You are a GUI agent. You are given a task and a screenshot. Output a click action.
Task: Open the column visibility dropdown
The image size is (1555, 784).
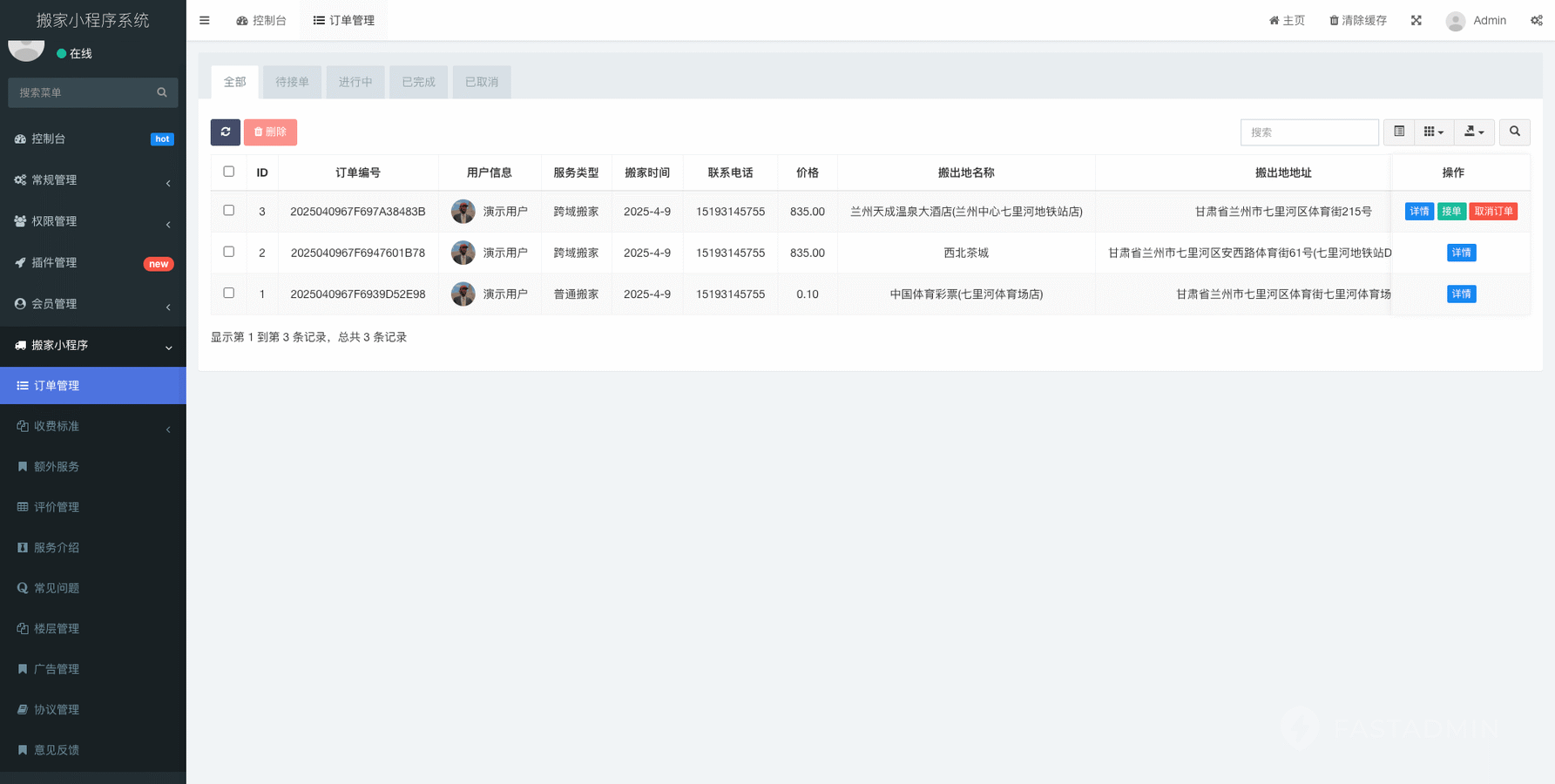pos(1433,132)
